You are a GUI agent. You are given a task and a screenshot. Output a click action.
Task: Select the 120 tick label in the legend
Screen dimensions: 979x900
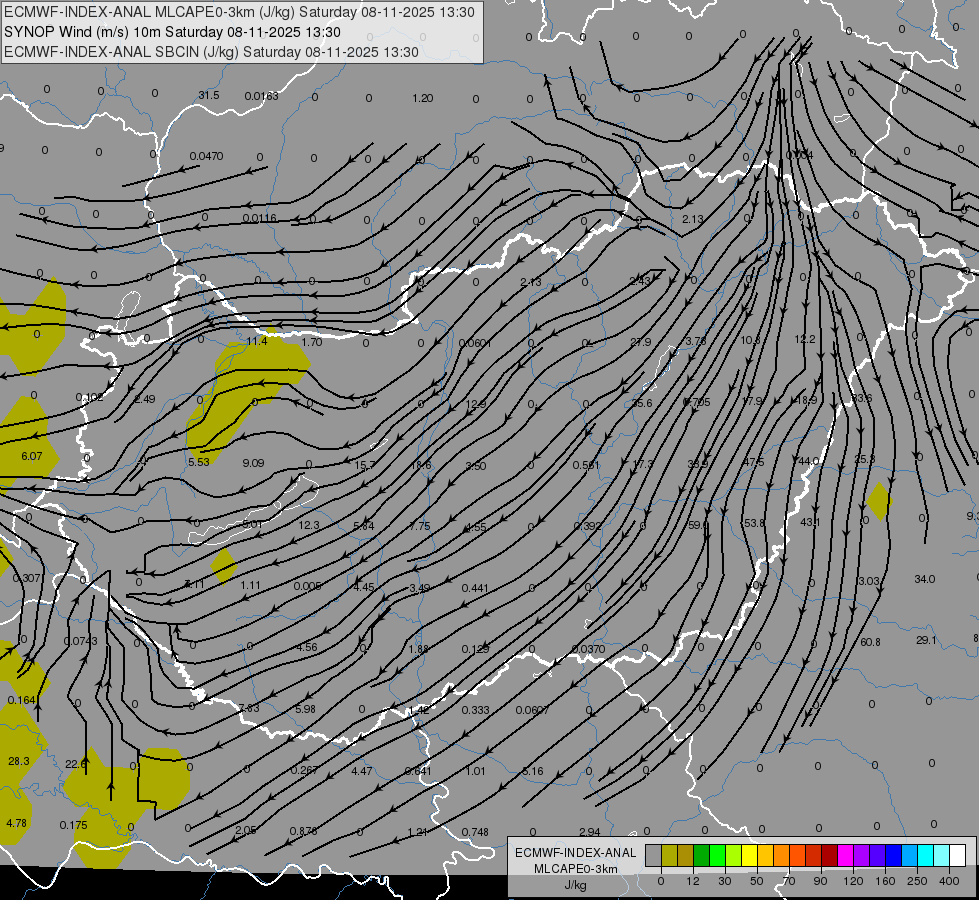853,881
